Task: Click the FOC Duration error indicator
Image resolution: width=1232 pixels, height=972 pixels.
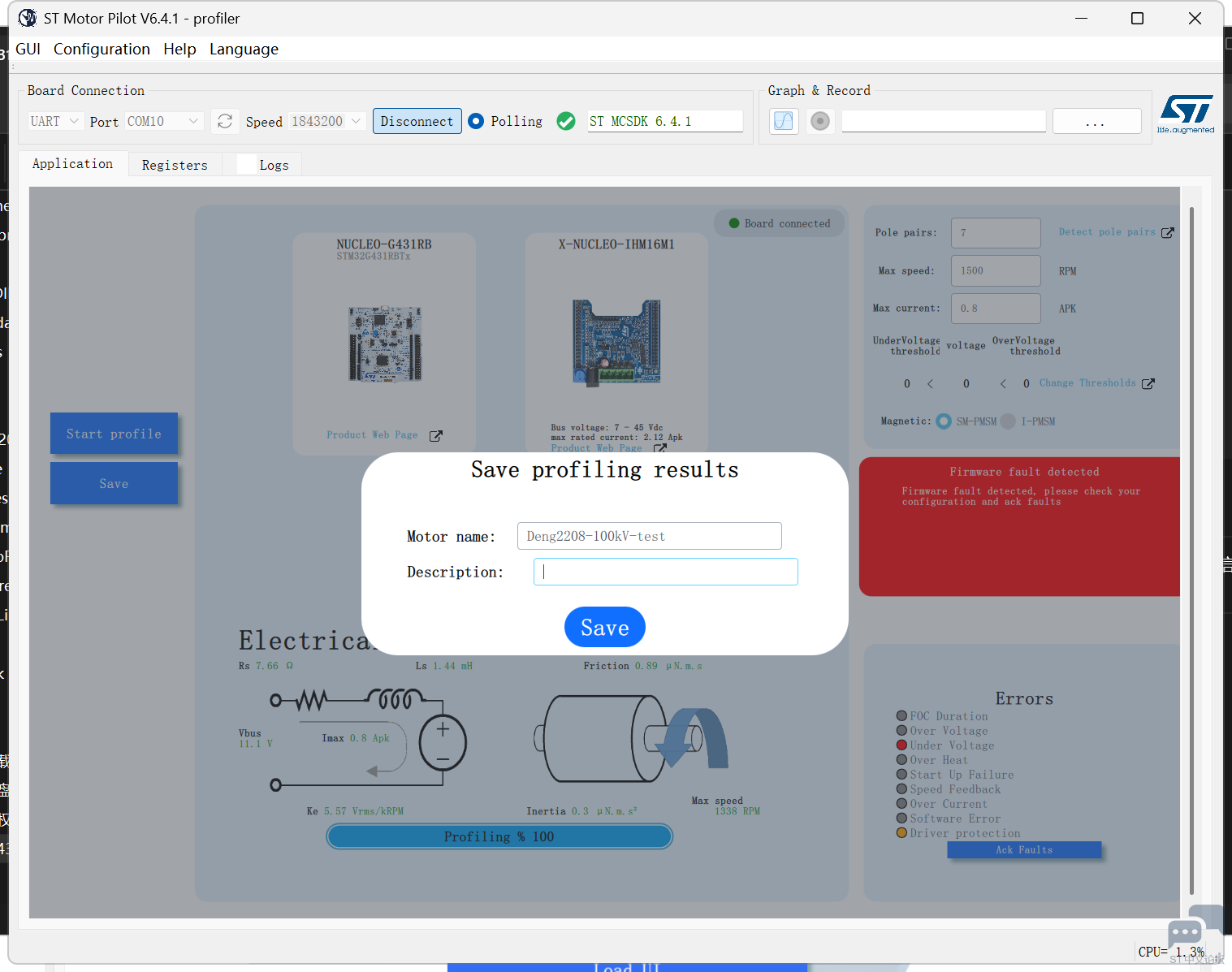Action: [901, 716]
